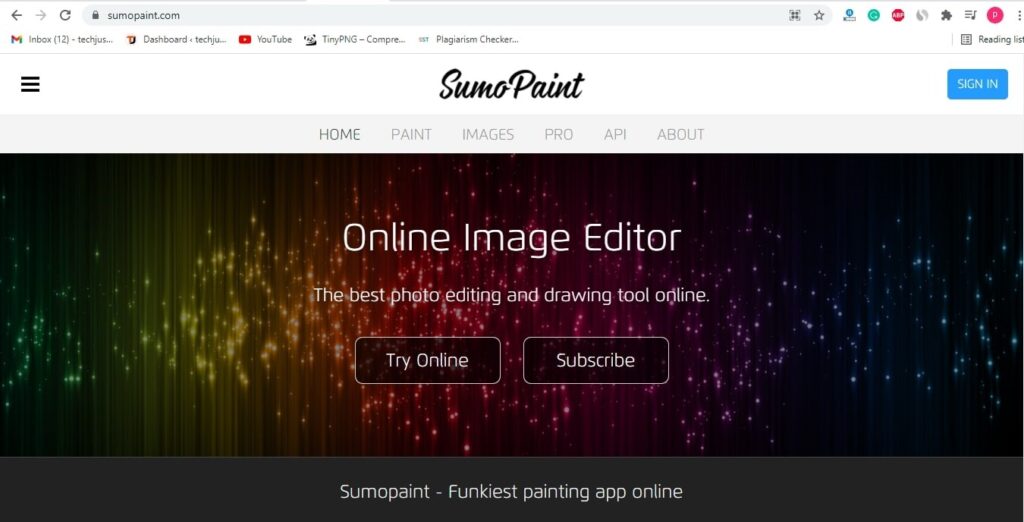The image size is (1024, 522).
Task: Open the hamburger menu icon
Action: point(30,84)
